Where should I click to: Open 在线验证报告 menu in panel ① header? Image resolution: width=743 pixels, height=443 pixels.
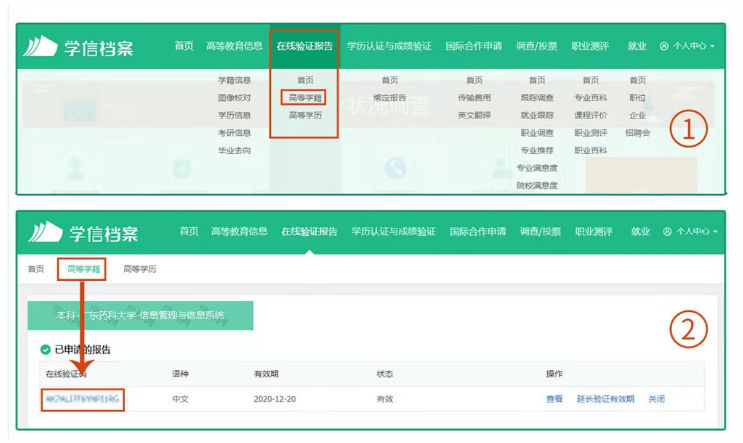click(x=304, y=46)
